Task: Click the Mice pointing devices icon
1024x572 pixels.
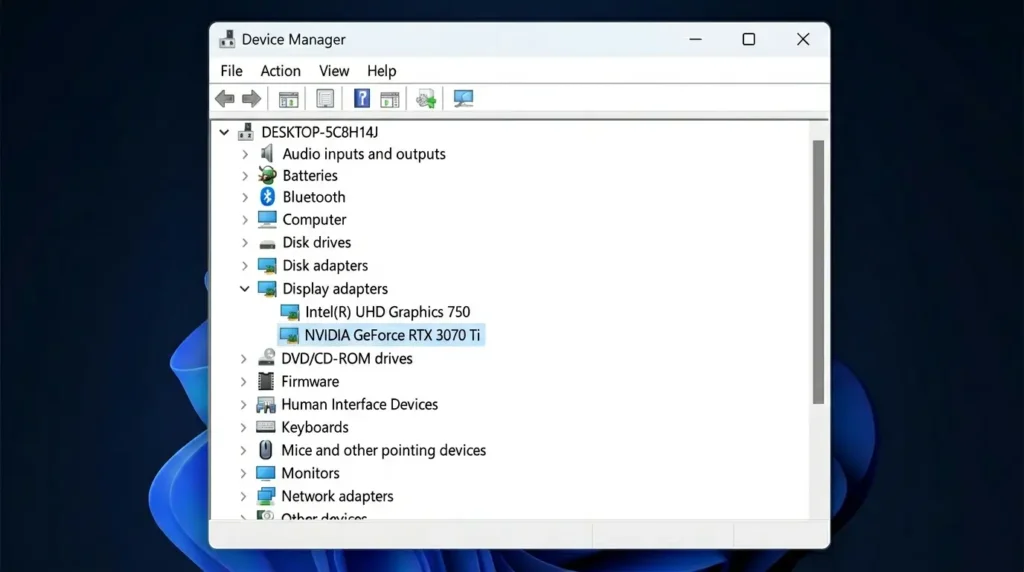Action: [x=265, y=449]
